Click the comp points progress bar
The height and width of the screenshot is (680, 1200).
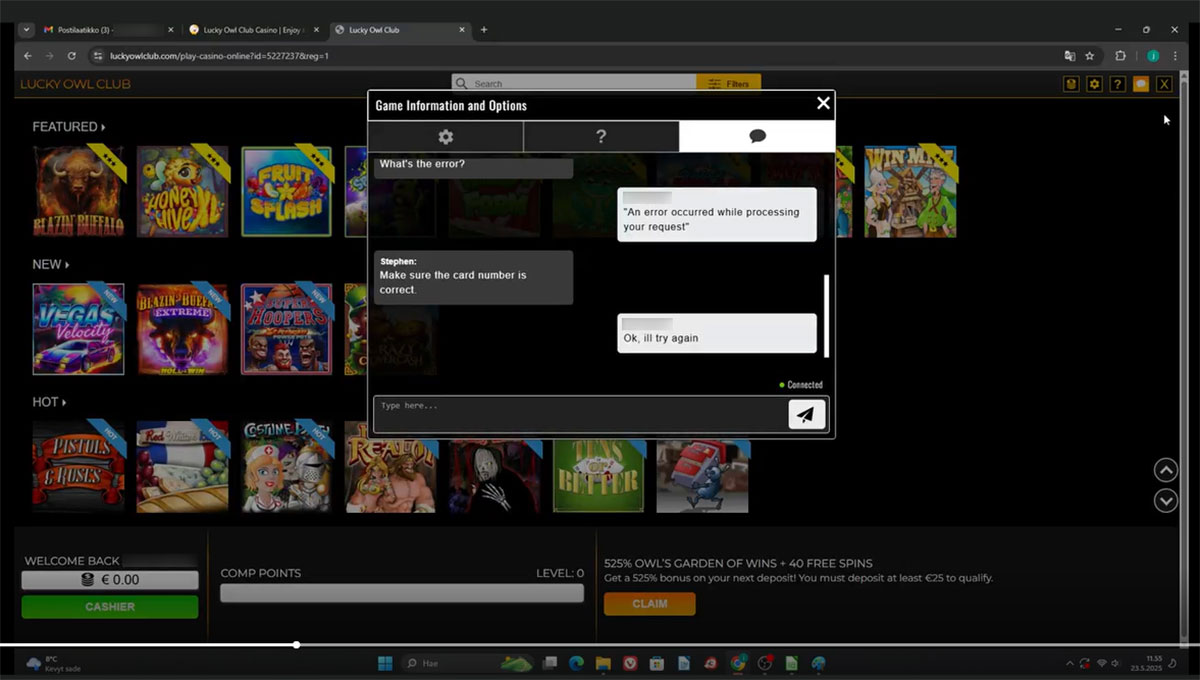[402, 593]
